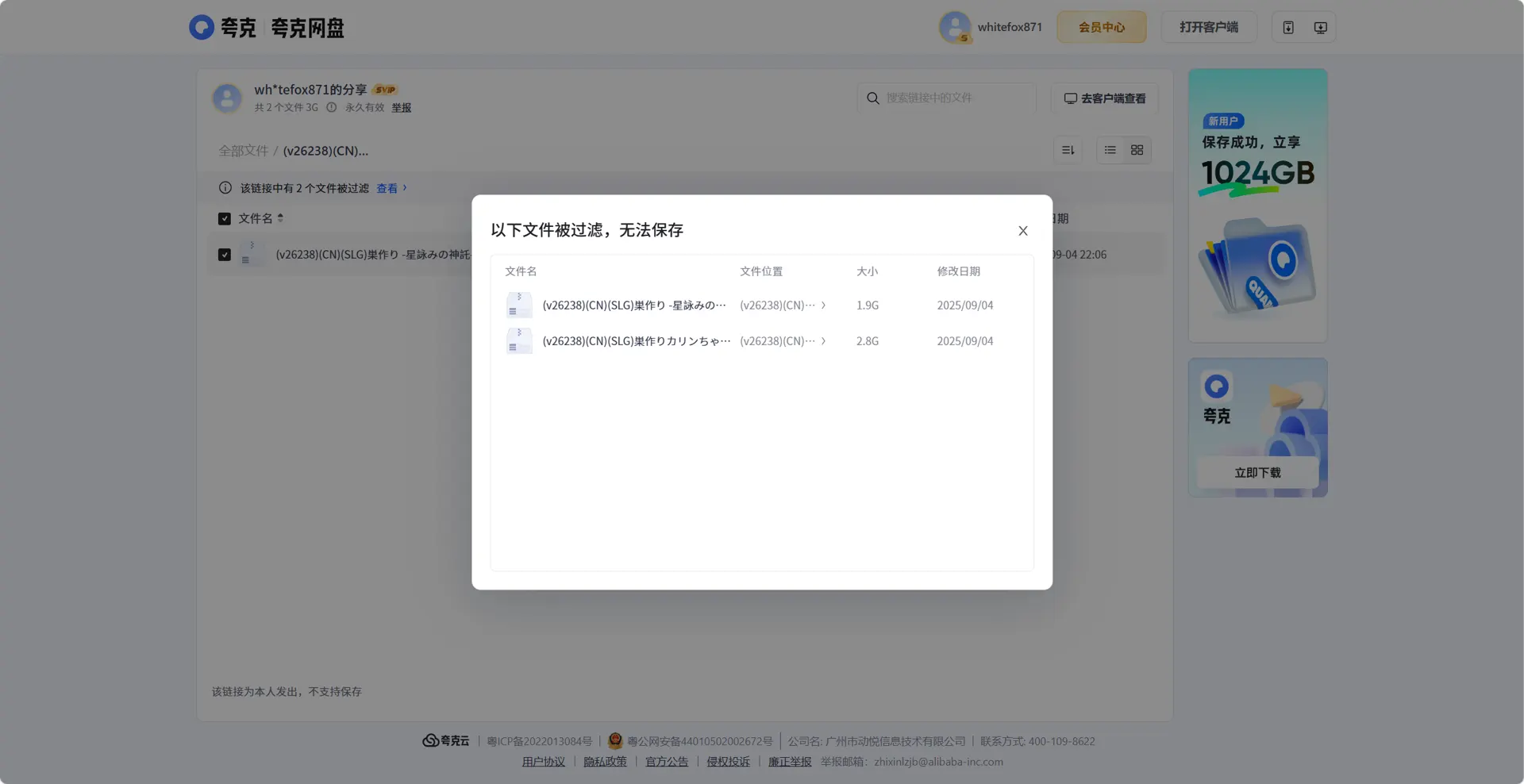This screenshot has width=1524, height=784.
Task: Sort file list by 文件名 arrow
Action: pos(280,218)
